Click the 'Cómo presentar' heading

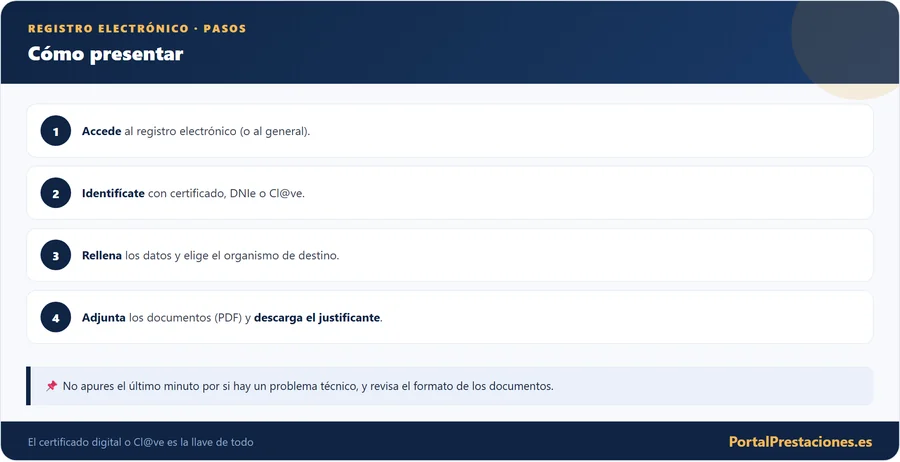(x=106, y=53)
